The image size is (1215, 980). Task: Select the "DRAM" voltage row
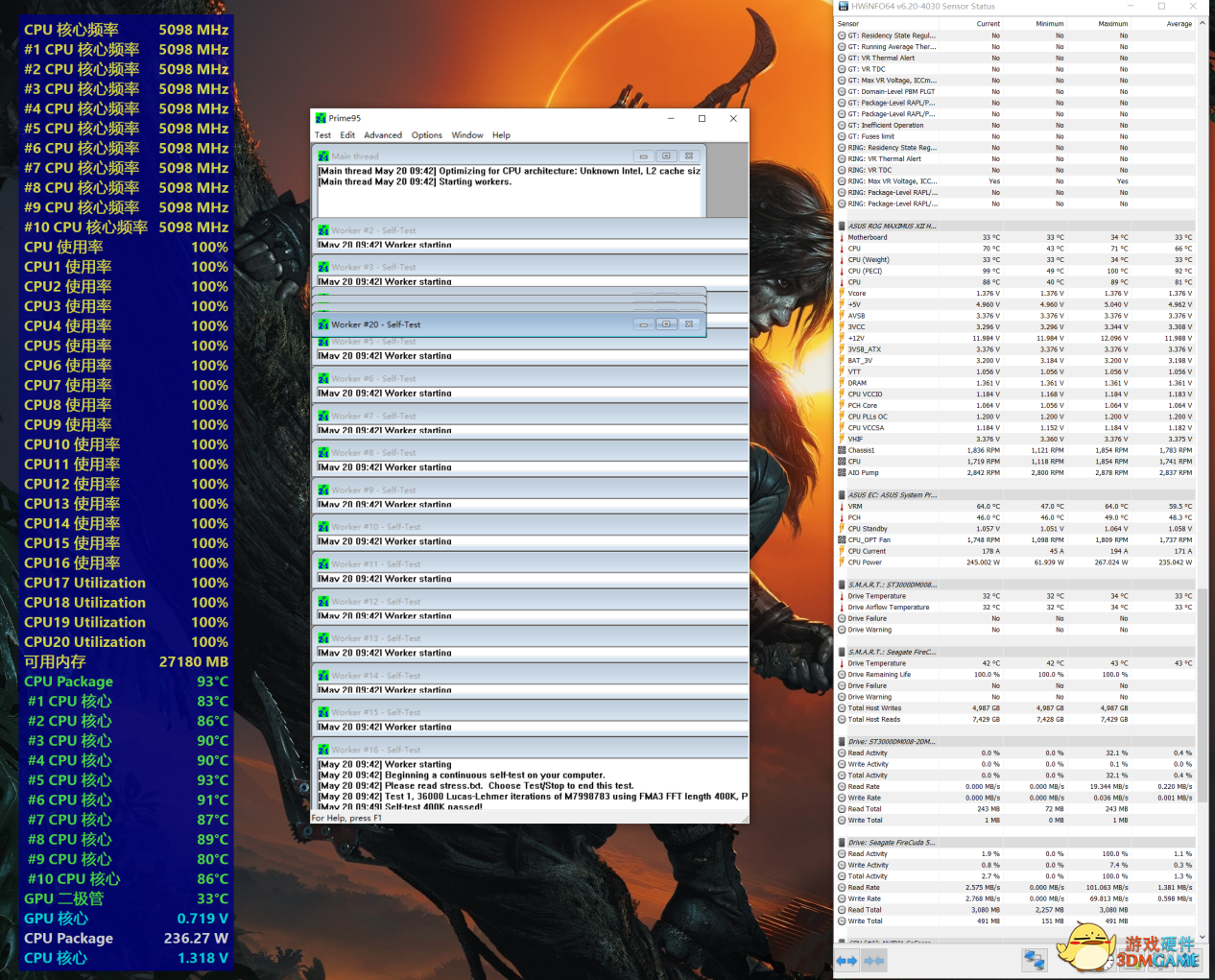click(x=1015, y=383)
